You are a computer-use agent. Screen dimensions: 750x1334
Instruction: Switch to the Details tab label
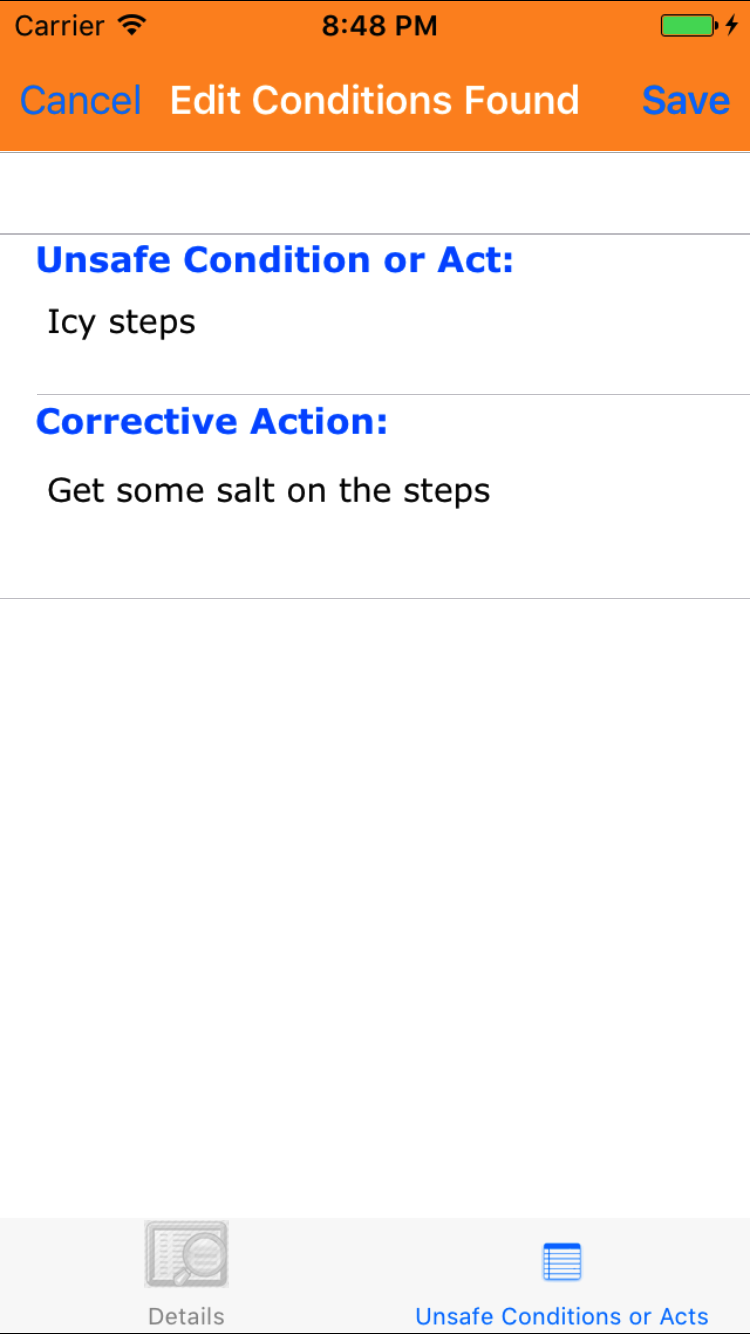point(186,1316)
